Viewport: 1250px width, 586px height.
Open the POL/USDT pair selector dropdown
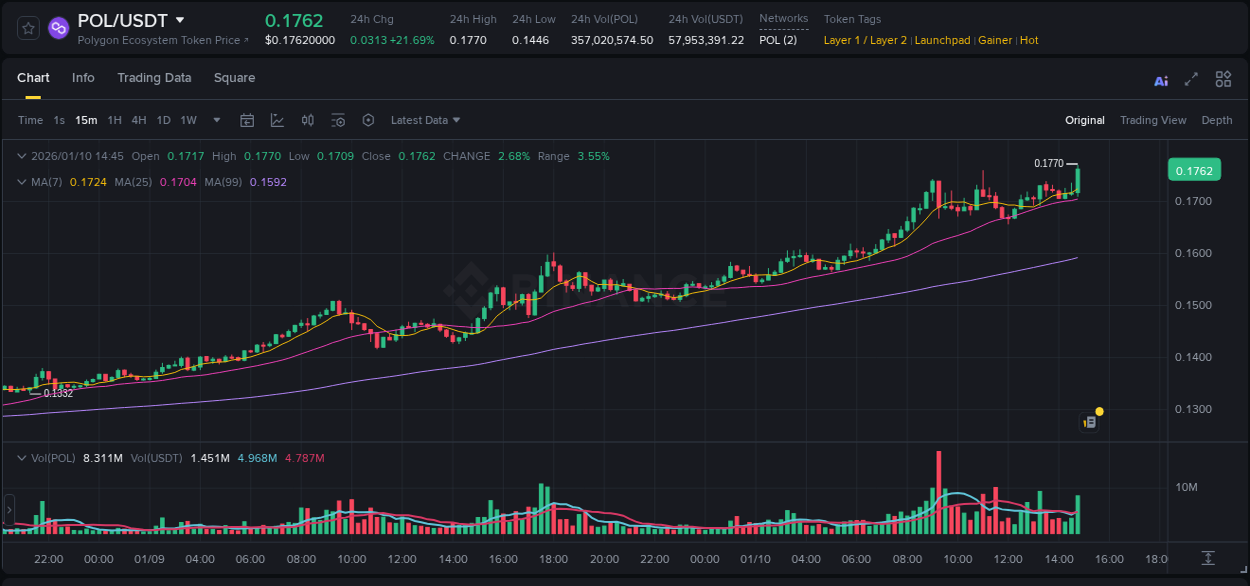180,19
